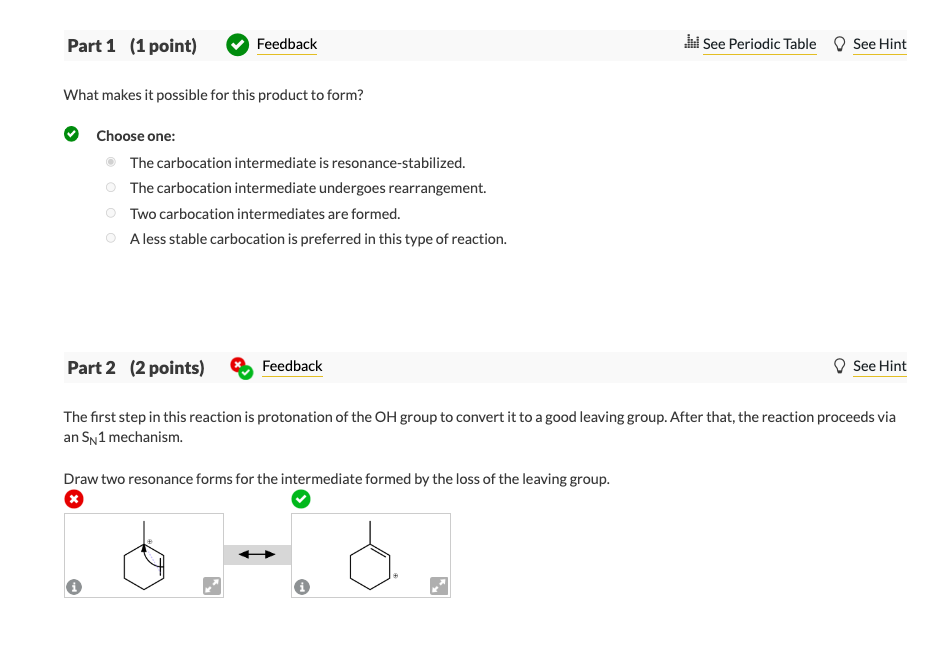Expand the right structure to fullscreen

(x=438, y=587)
